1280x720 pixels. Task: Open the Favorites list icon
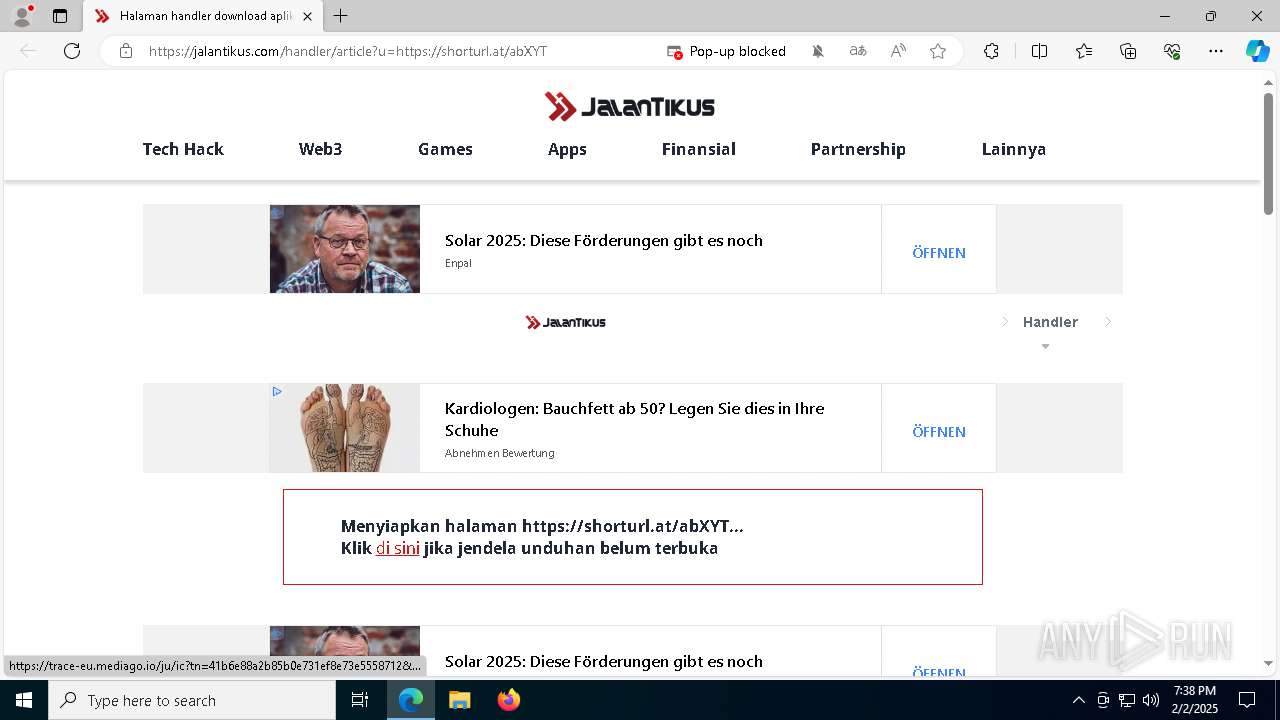point(1084,51)
